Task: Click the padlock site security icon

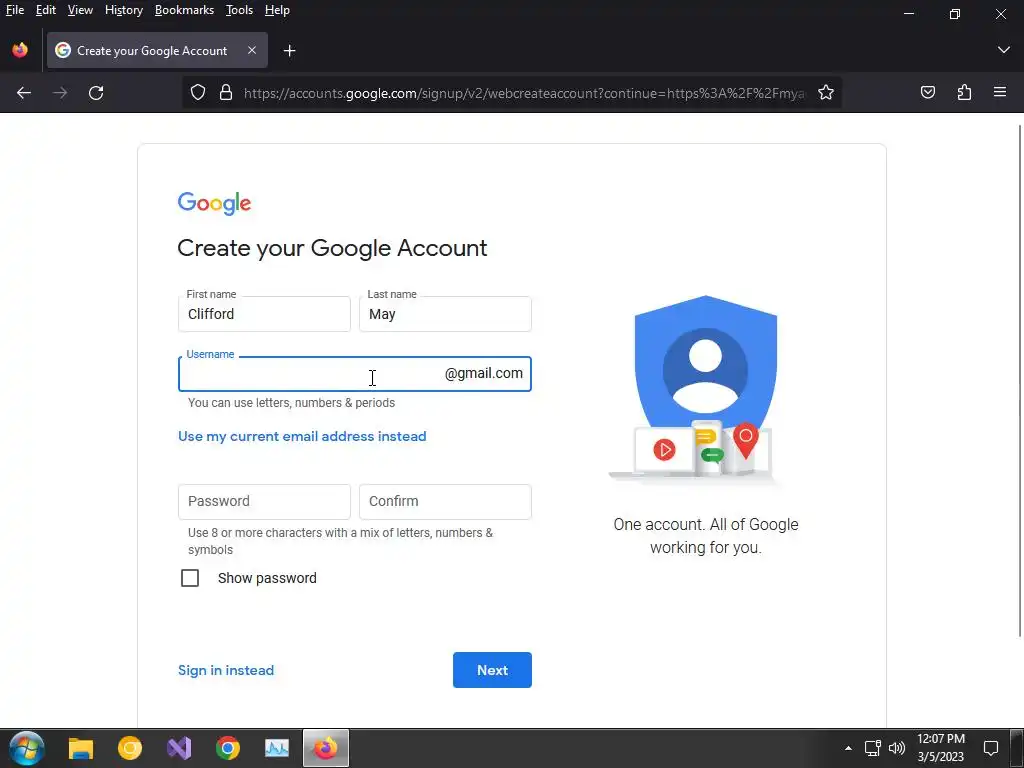Action: pyautogui.click(x=226, y=93)
